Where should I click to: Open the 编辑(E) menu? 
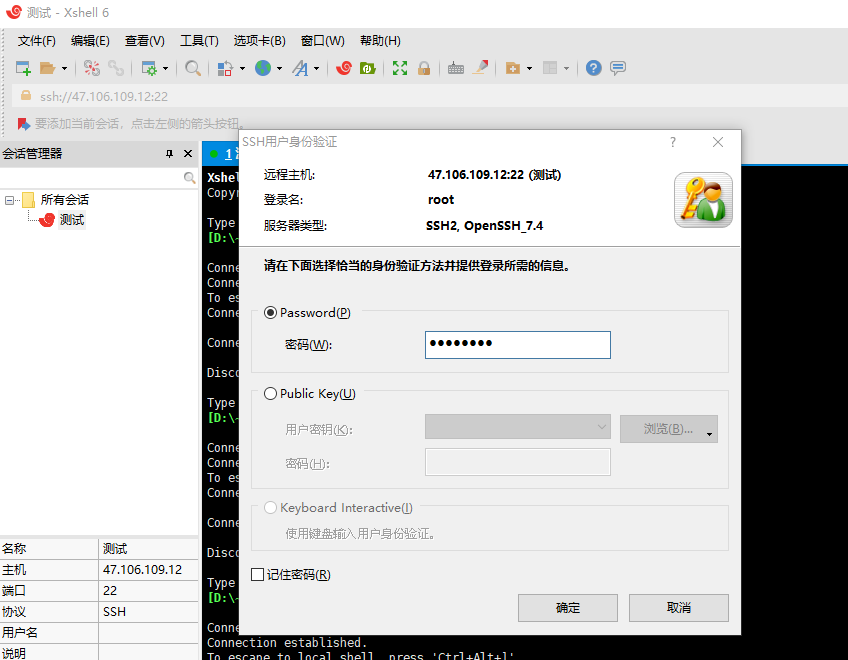pyautogui.click(x=90, y=41)
